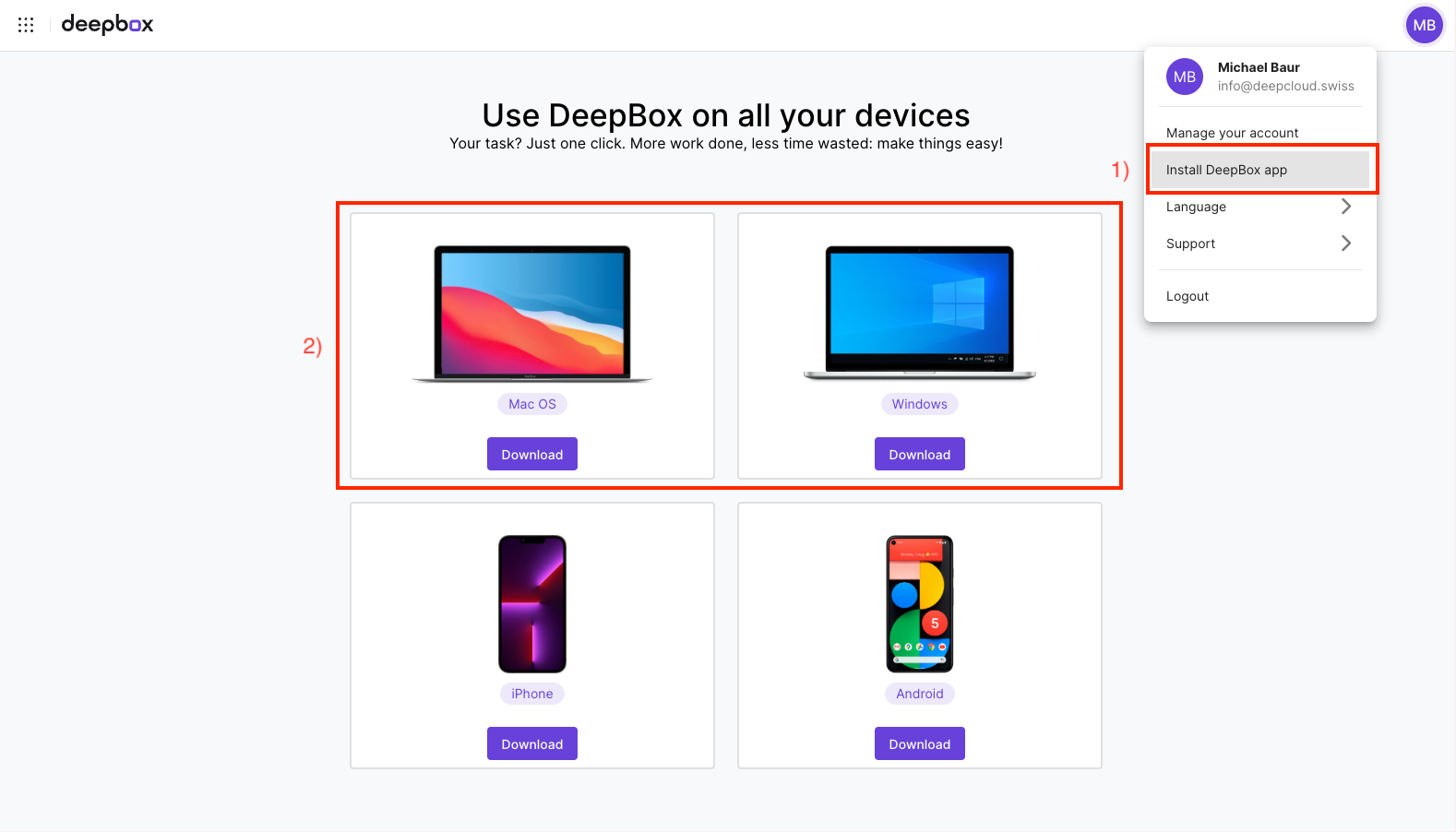Click the Android phone image
The image size is (1456, 832).
click(x=920, y=604)
